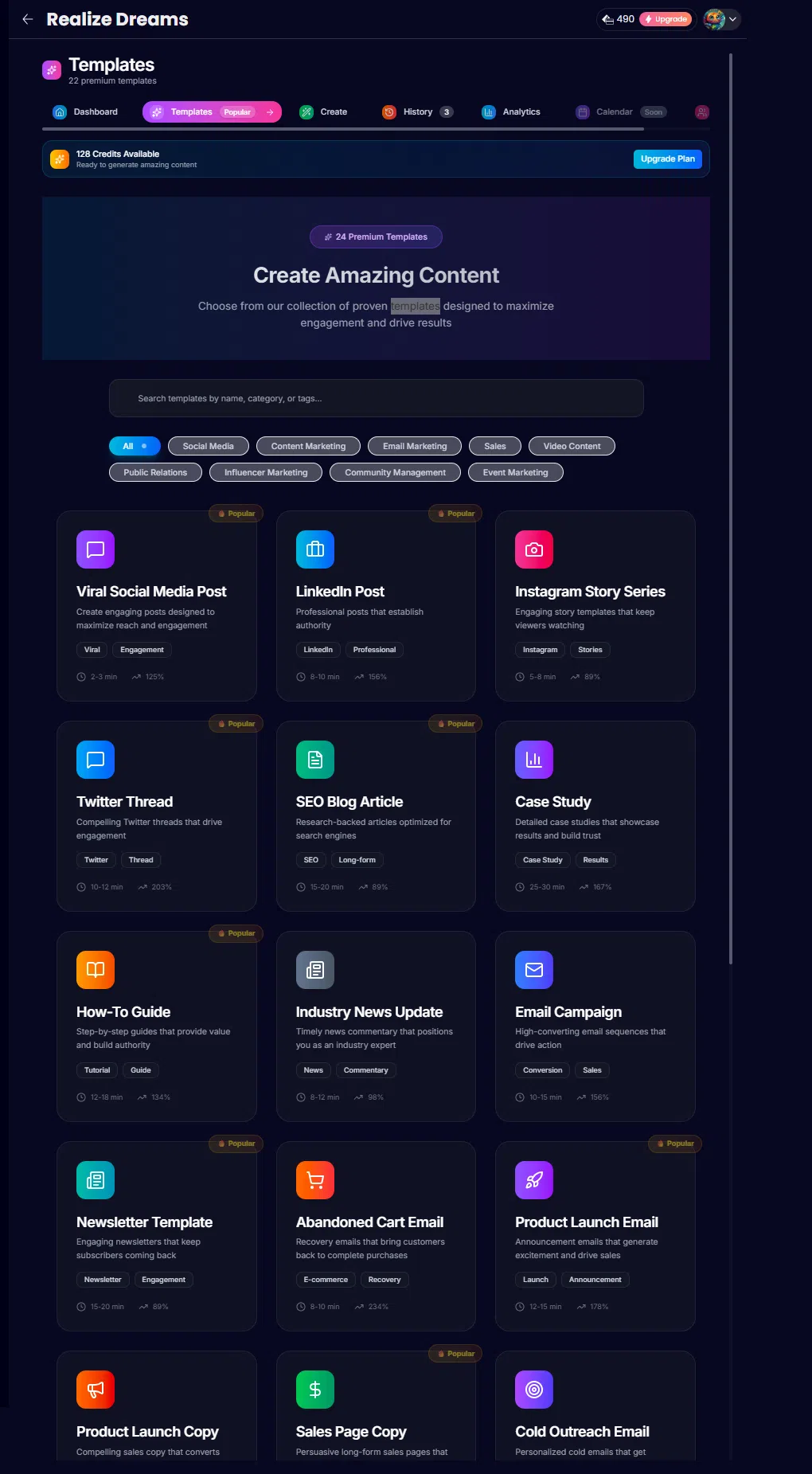Click the pink profile icon after Calendar

coord(701,112)
